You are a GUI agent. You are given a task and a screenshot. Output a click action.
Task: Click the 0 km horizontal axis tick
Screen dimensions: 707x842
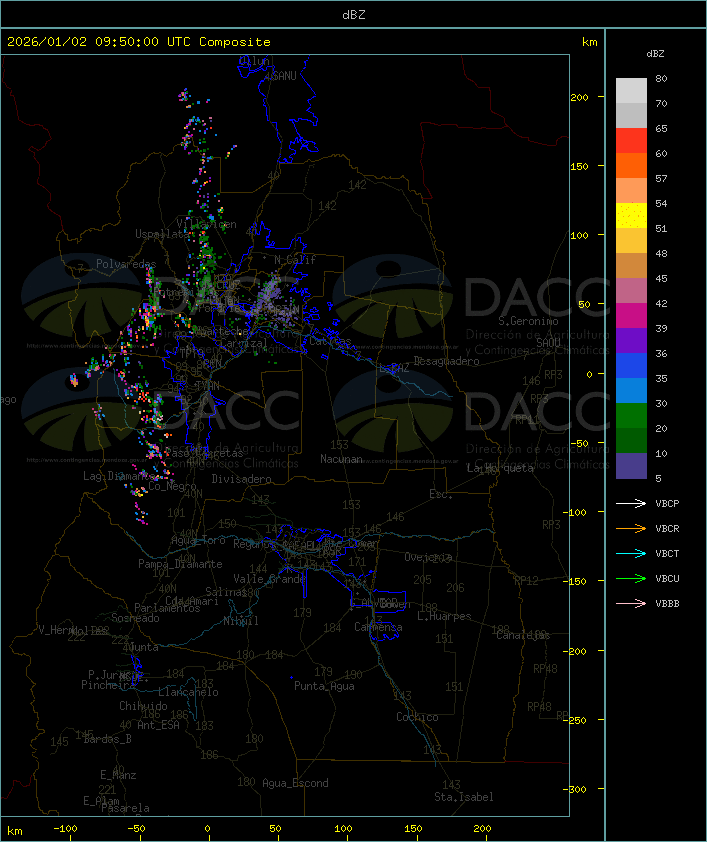click(208, 829)
